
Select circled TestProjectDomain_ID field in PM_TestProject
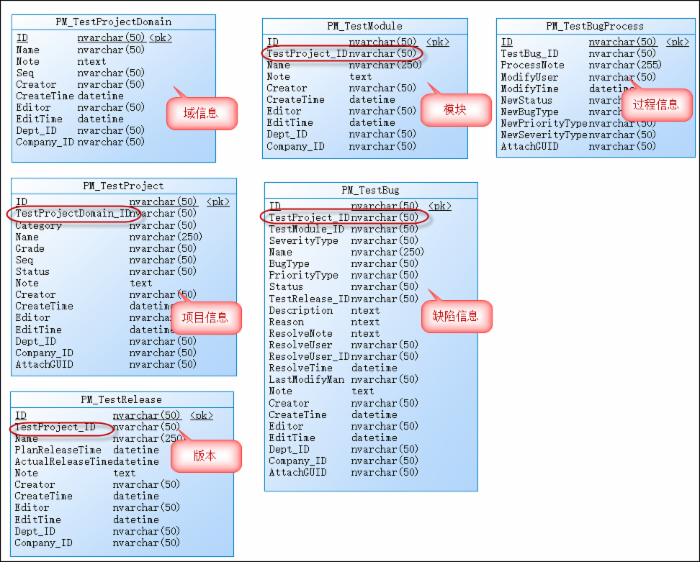(73, 214)
